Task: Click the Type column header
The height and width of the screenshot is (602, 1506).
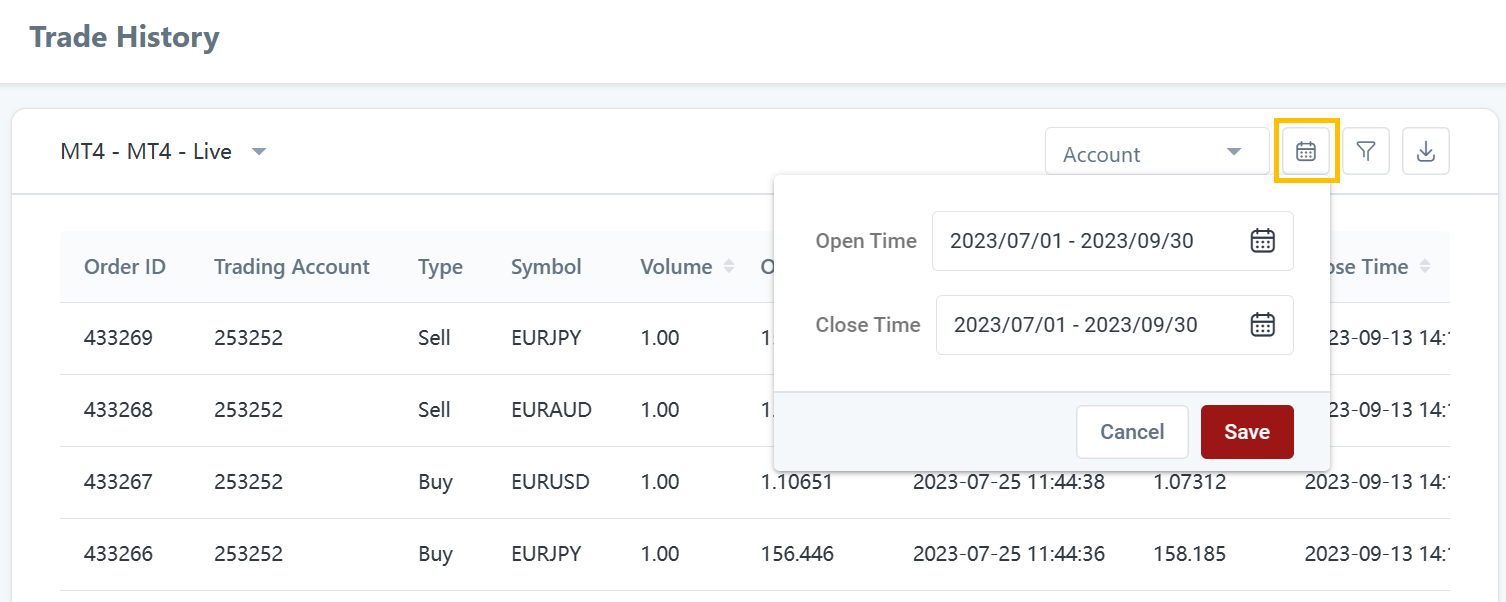Action: (x=440, y=267)
